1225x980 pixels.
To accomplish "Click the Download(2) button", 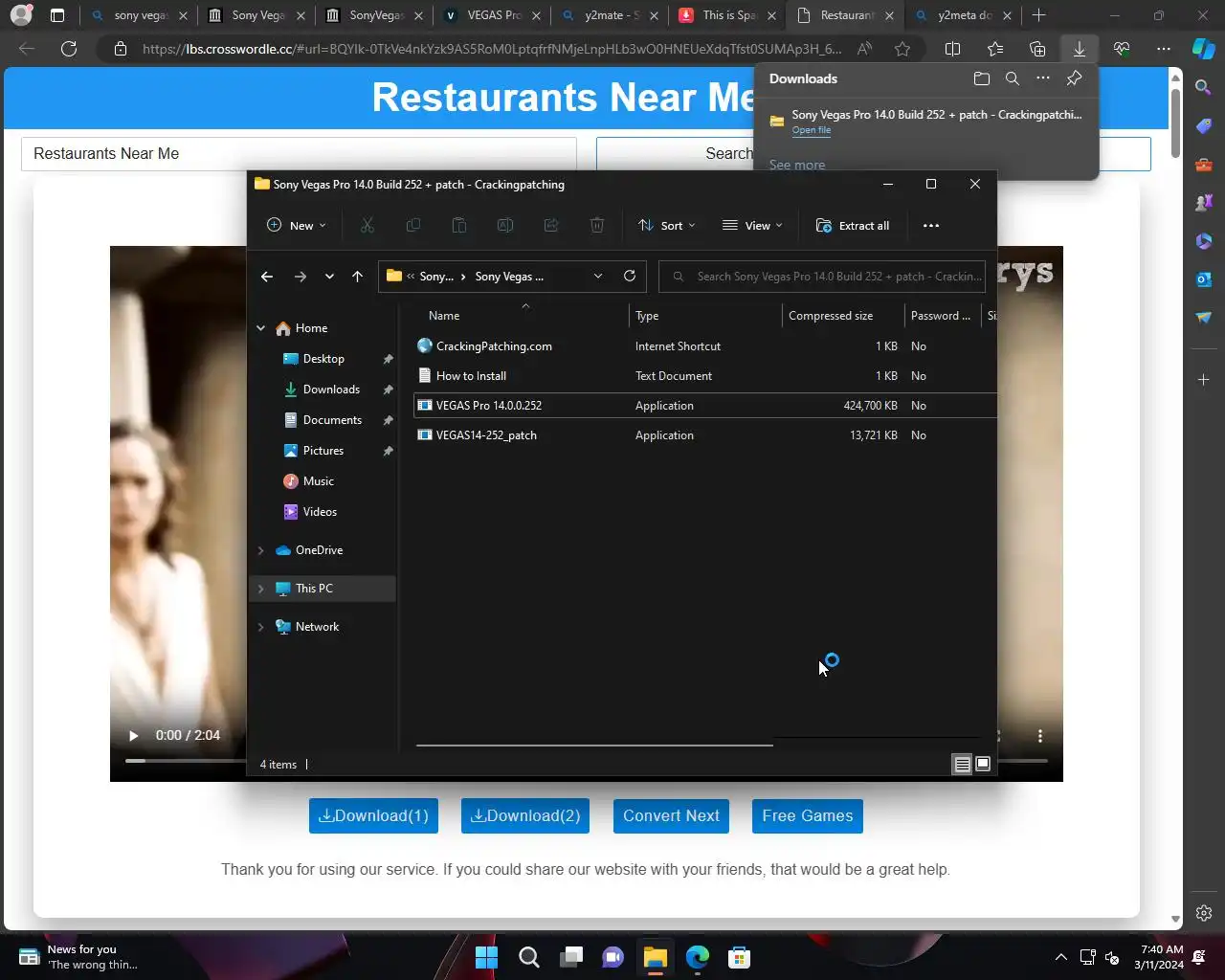I will pyautogui.click(x=525, y=816).
